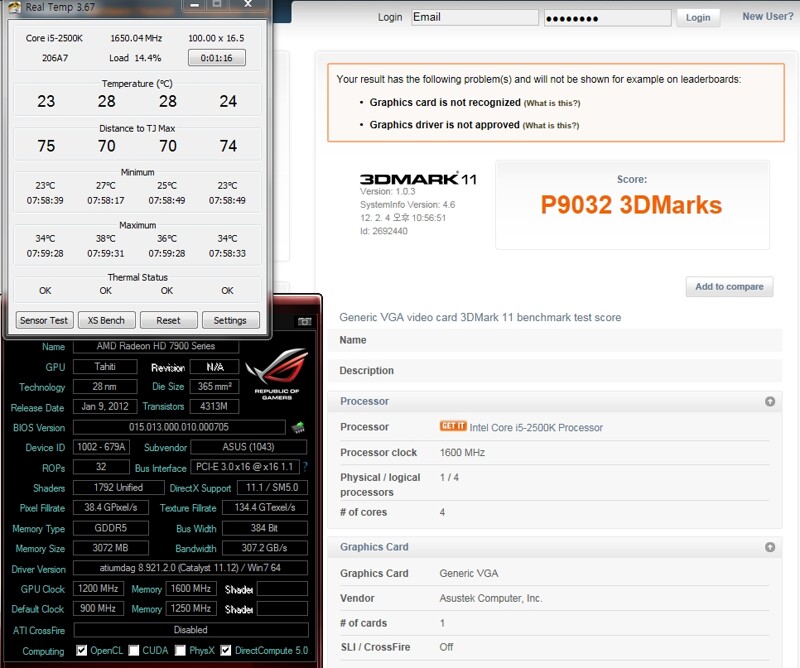This screenshot has width=800, height=668.
Task: Collapse the Graphics Card section arrow
Action: tap(770, 547)
